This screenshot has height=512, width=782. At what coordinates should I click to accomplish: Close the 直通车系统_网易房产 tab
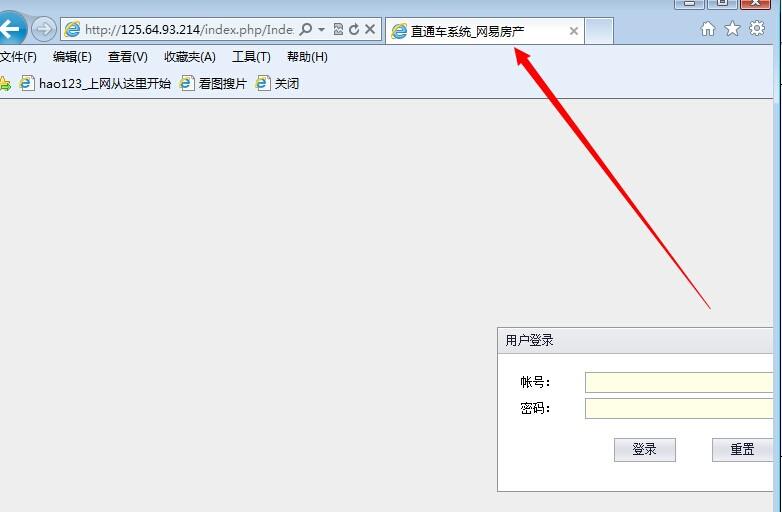[x=574, y=31]
